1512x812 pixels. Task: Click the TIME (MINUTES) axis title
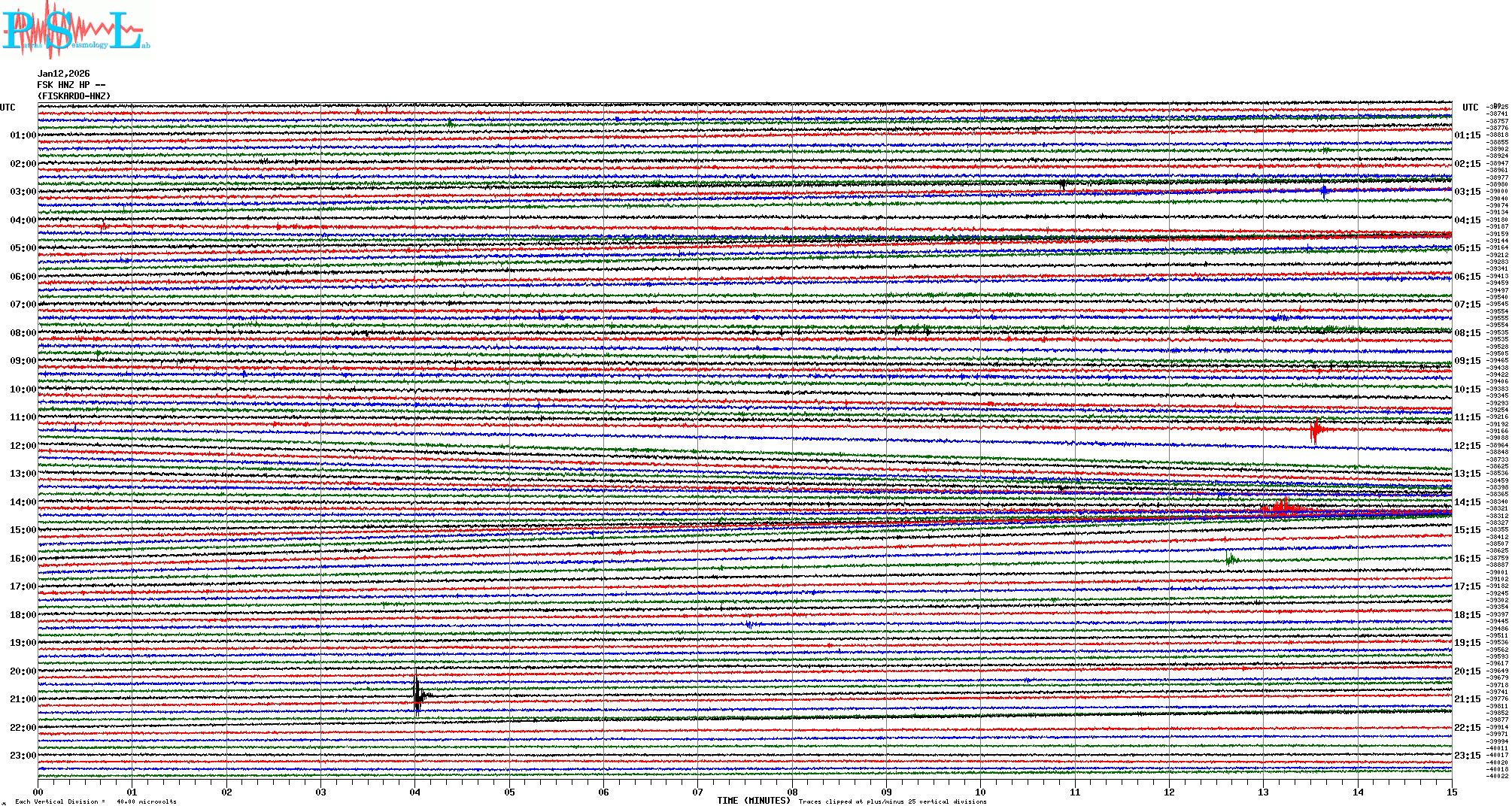(754, 801)
